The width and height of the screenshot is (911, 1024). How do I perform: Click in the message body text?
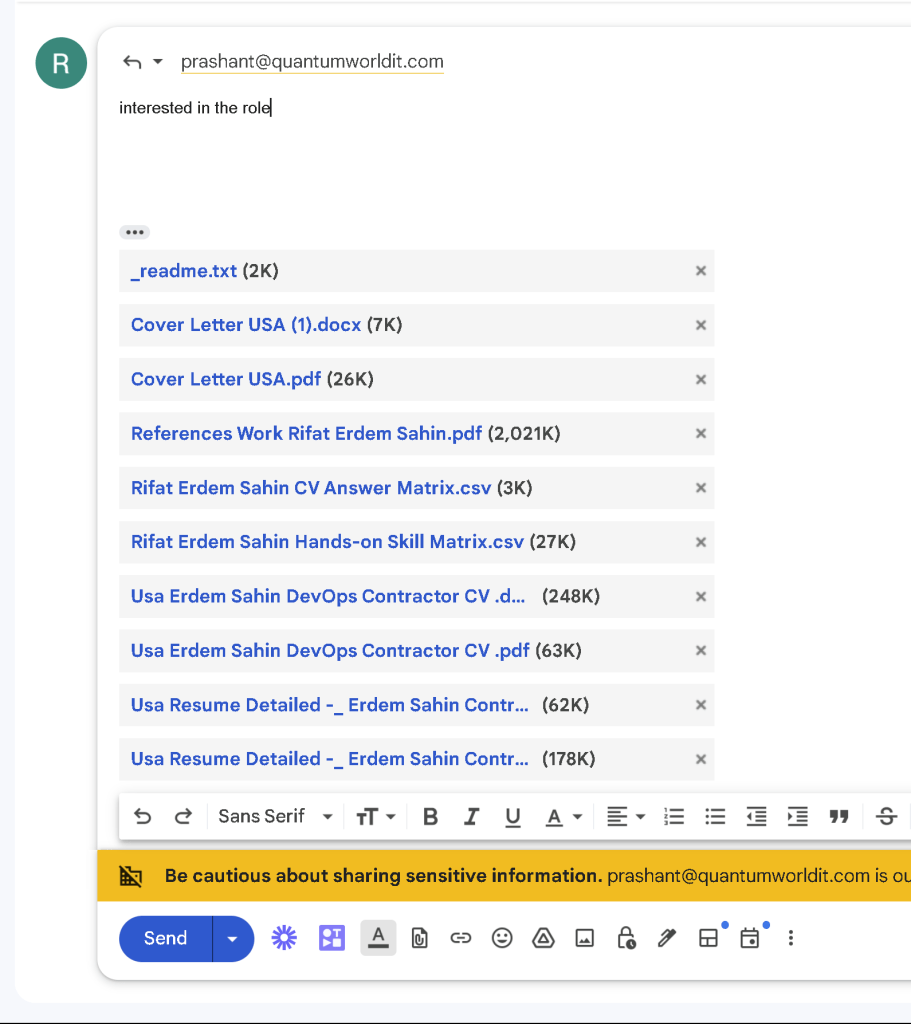(x=195, y=108)
